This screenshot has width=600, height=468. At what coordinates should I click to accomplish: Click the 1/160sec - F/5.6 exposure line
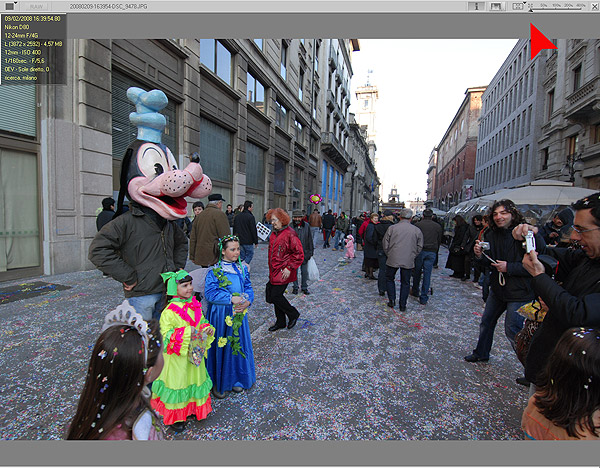click(24, 61)
